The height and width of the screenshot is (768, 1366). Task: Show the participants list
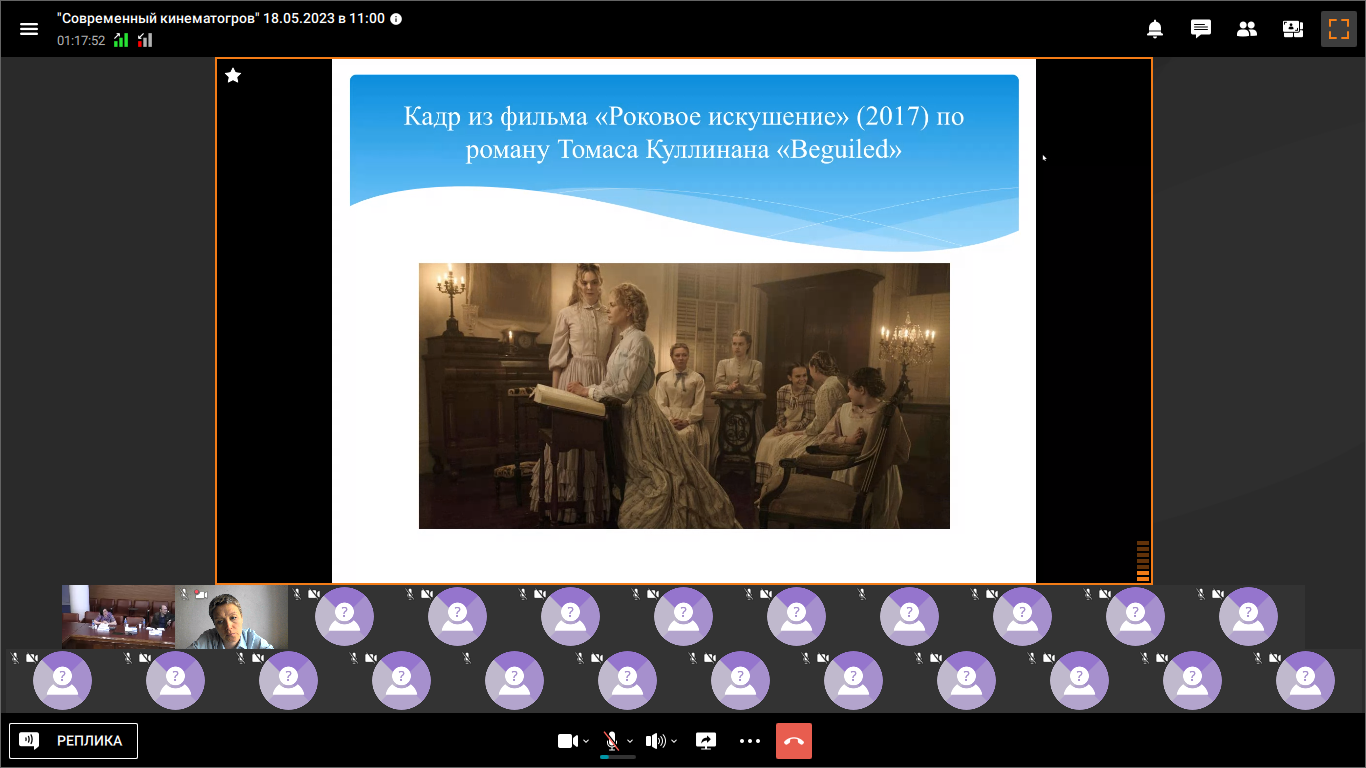(1247, 29)
